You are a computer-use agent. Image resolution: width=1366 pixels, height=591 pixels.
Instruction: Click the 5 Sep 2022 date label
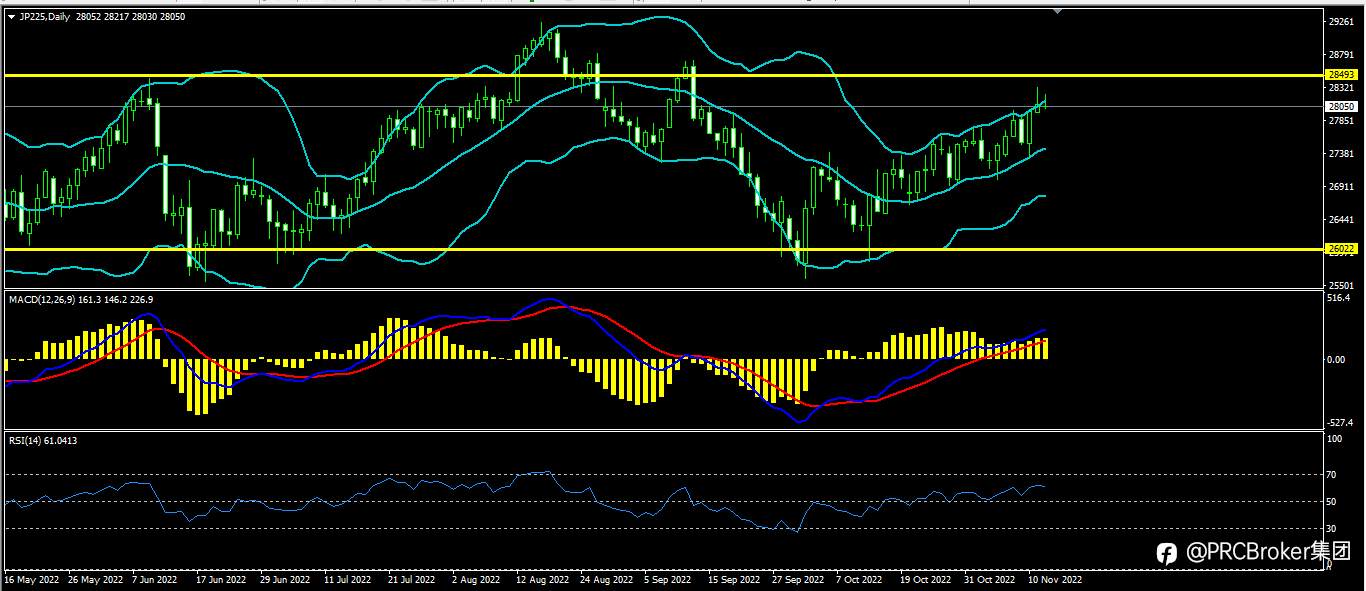click(x=669, y=579)
